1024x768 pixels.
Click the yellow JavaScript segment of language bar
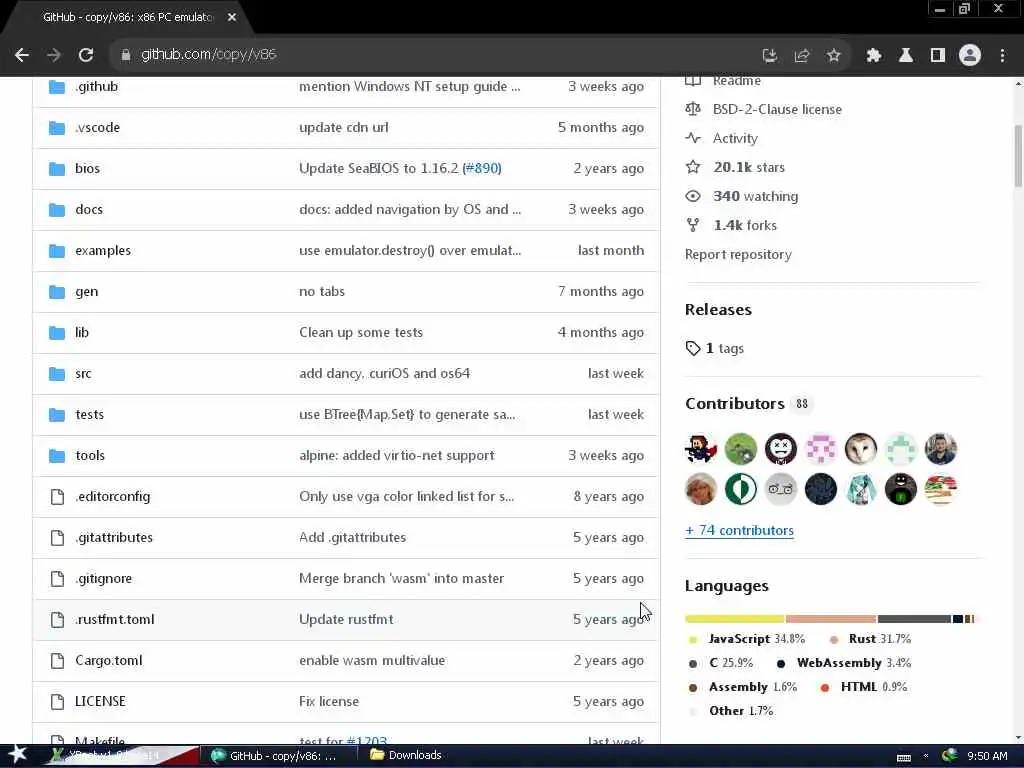735,618
